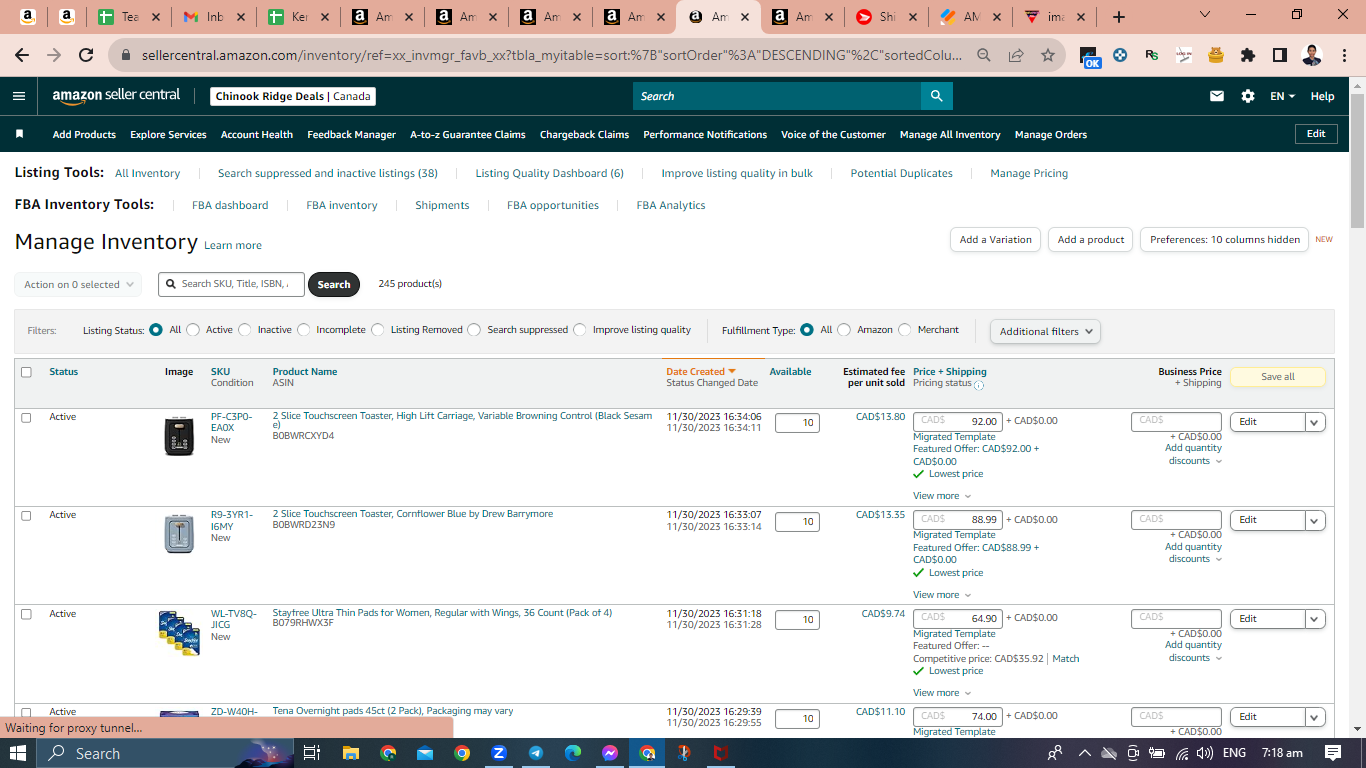Open the Chrome profile avatar
Viewport: 1366px width, 768px height.
coord(1312,56)
